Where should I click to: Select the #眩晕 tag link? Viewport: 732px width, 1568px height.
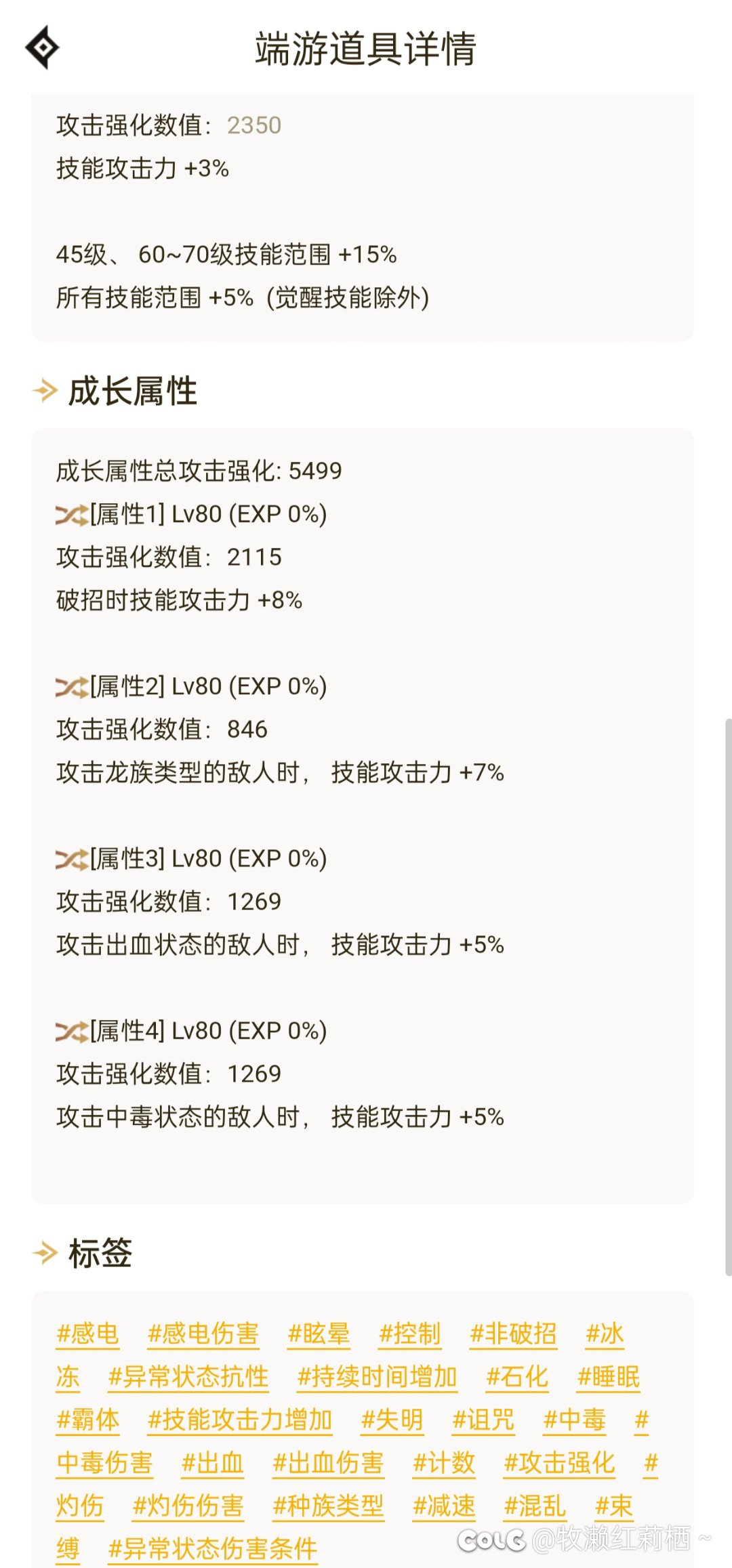coord(319,1334)
